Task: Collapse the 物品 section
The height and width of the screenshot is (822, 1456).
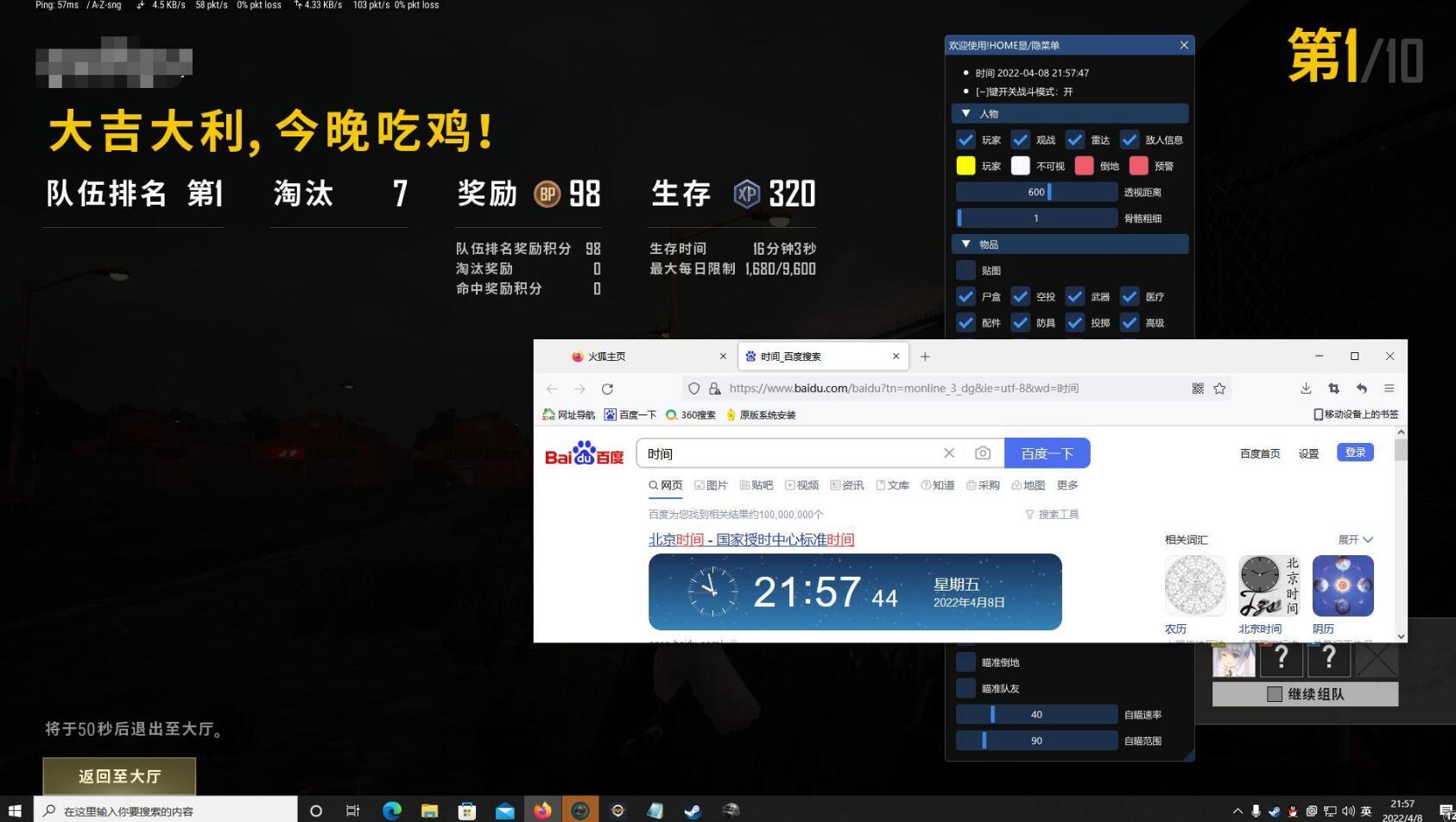Action: pos(1070,244)
